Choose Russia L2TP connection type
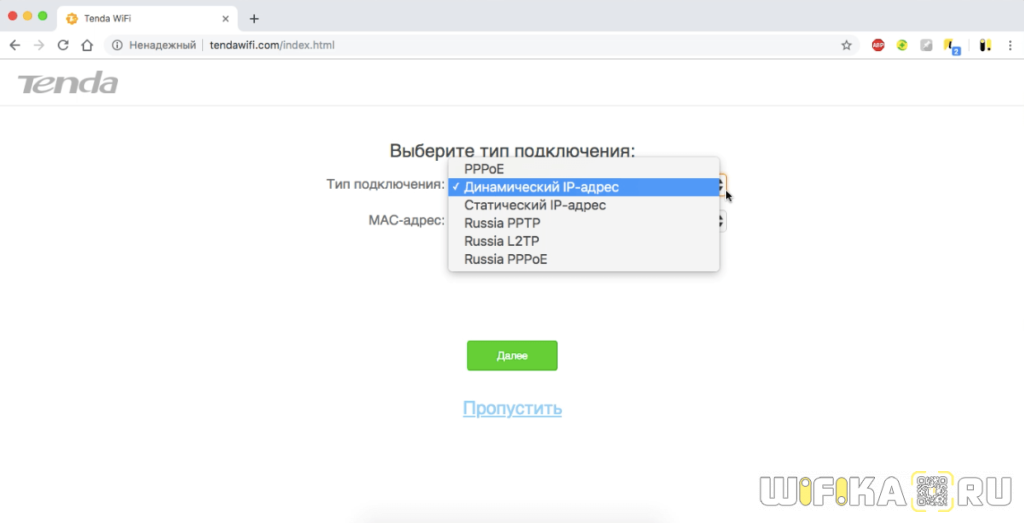Image resolution: width=1024 pixels, height=523 pixels. click(501, 241)
